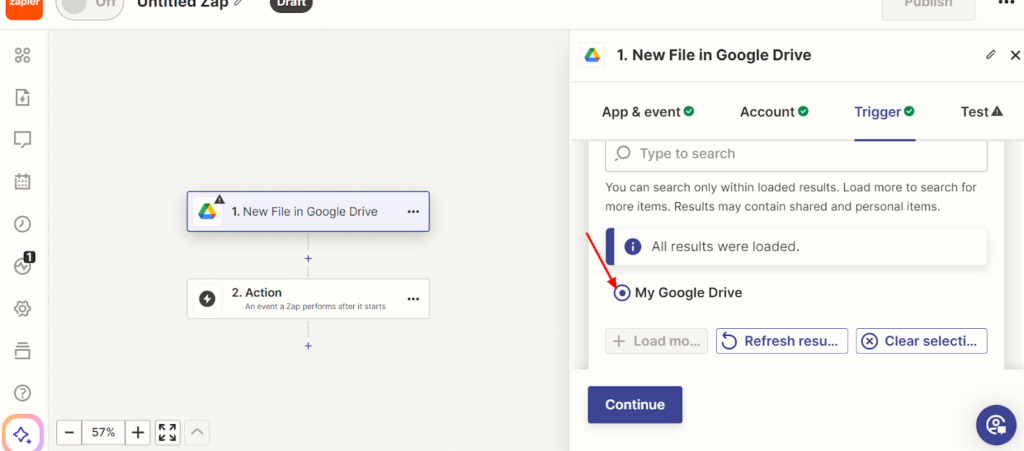Viewport: 1024px width, 451px height.
Task: Click the Continue button
Action: tap(635, 405)
